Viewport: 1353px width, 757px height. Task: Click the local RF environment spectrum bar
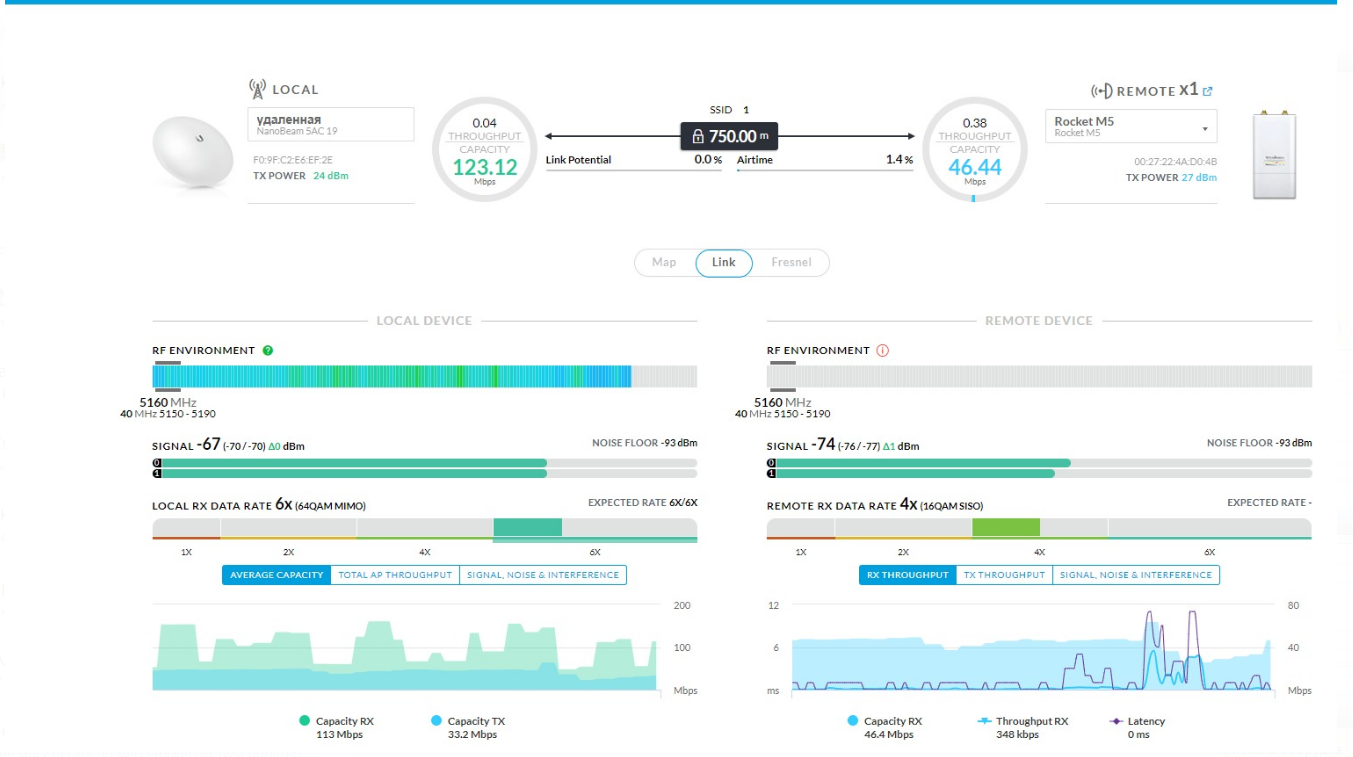(391, 376)
